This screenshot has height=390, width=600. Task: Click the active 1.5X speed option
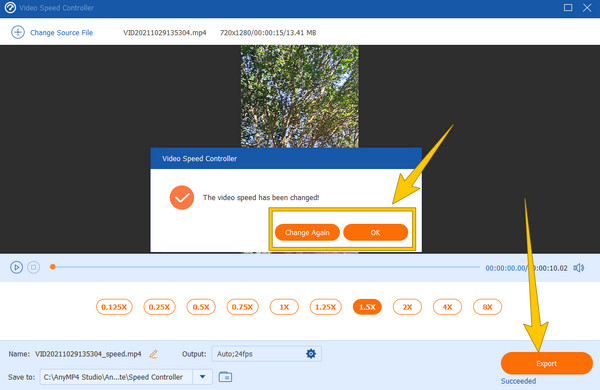pos(367,307)
